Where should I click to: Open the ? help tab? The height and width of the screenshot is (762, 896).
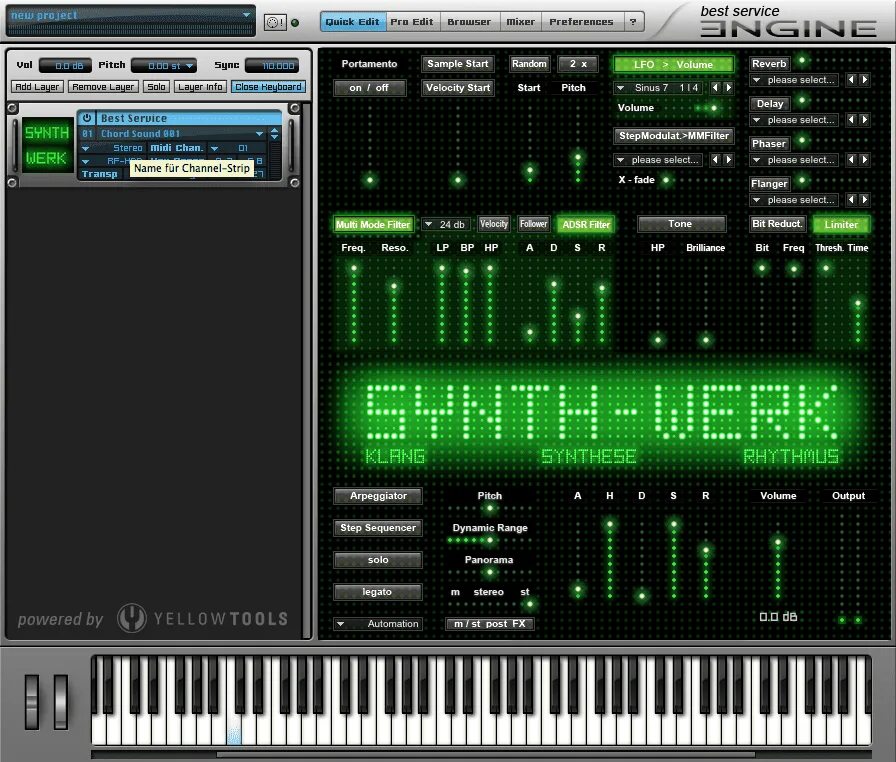633,22
